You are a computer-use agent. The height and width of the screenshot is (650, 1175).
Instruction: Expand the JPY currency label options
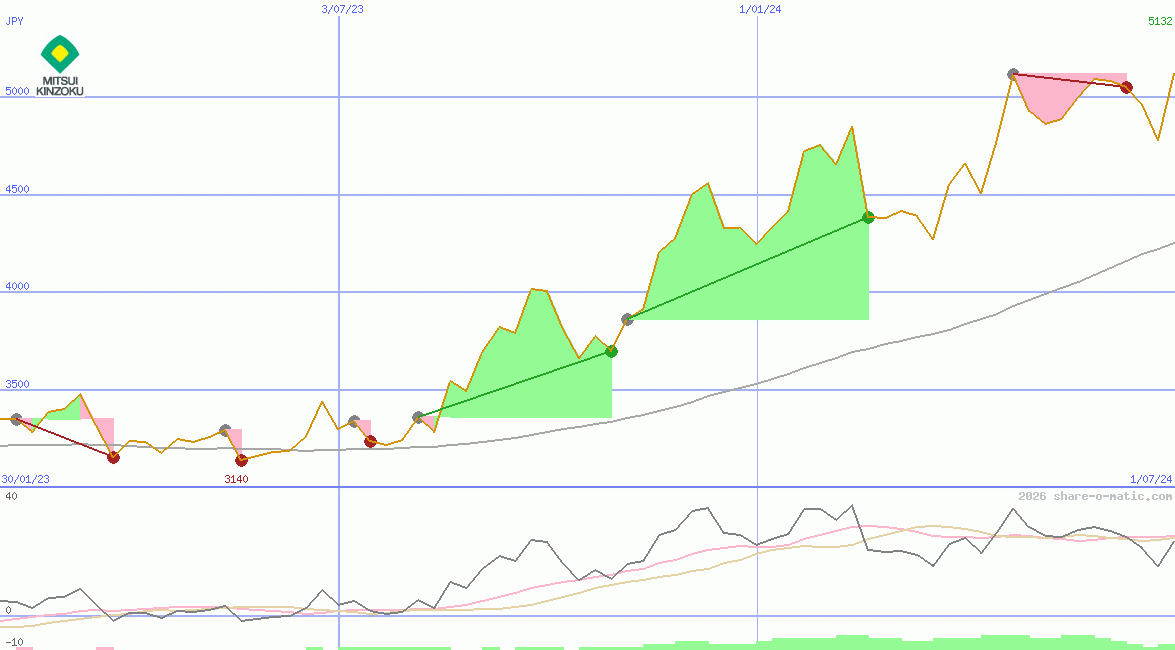coord(14,21)
